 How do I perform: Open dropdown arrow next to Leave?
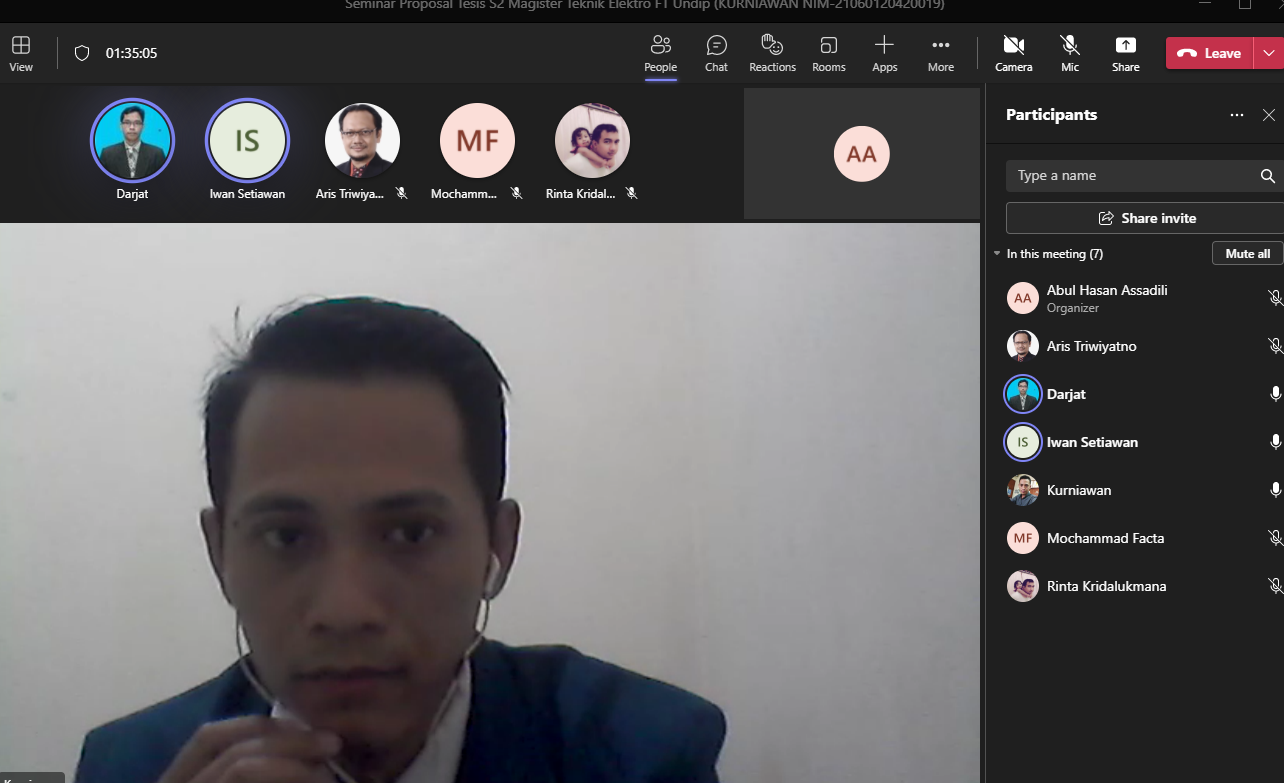pos(1269,53)
